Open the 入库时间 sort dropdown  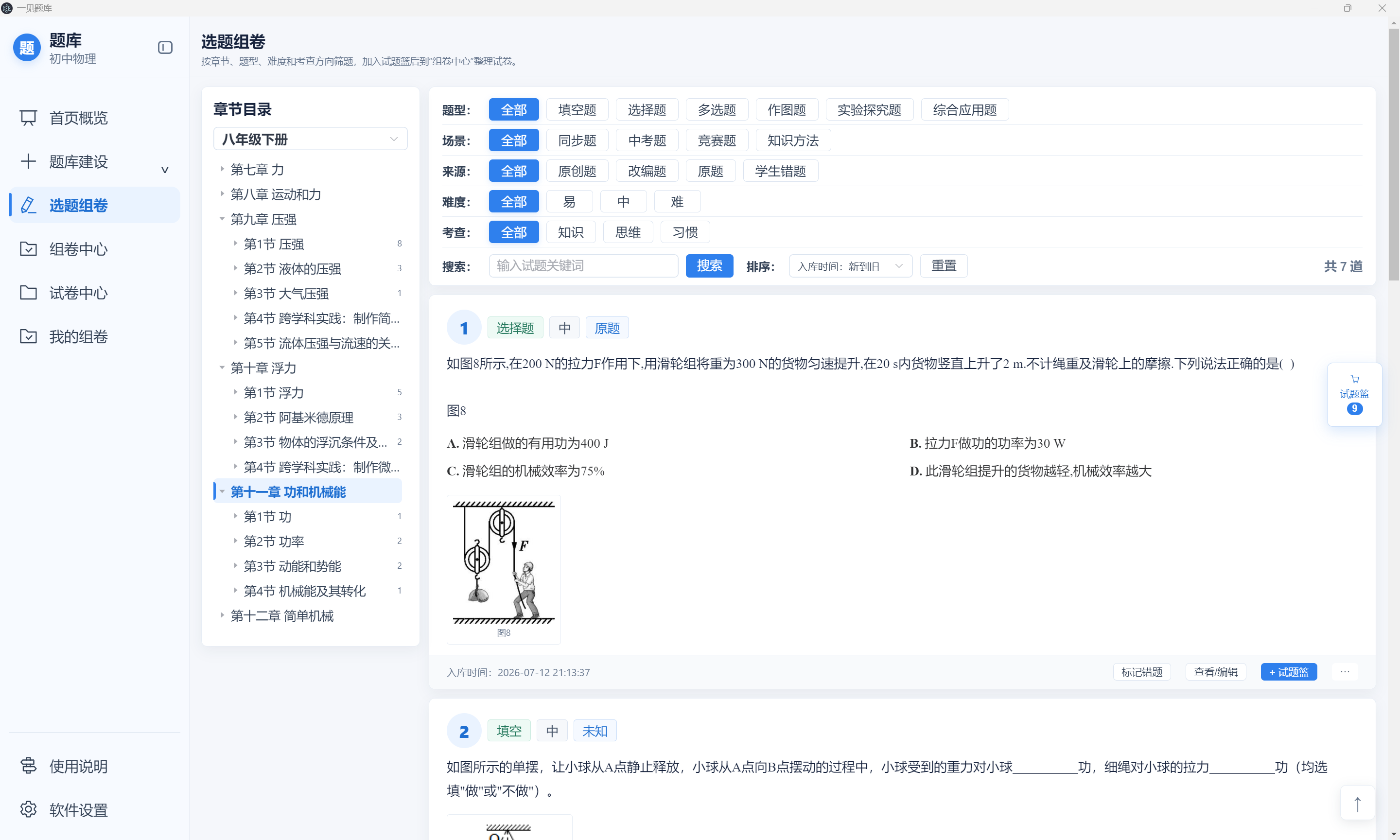[850, 266]
